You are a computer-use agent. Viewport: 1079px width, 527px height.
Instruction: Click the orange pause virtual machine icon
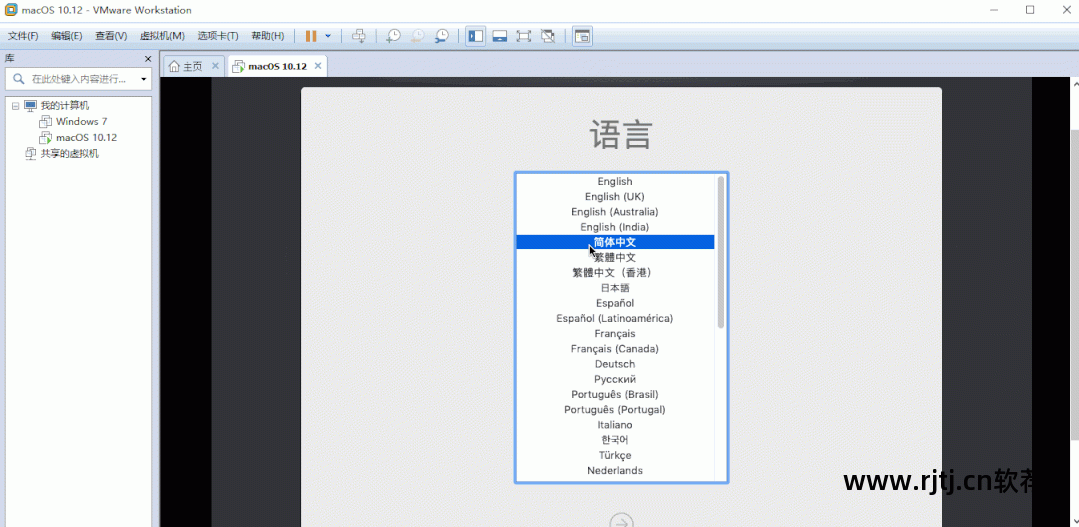(311, 36)
